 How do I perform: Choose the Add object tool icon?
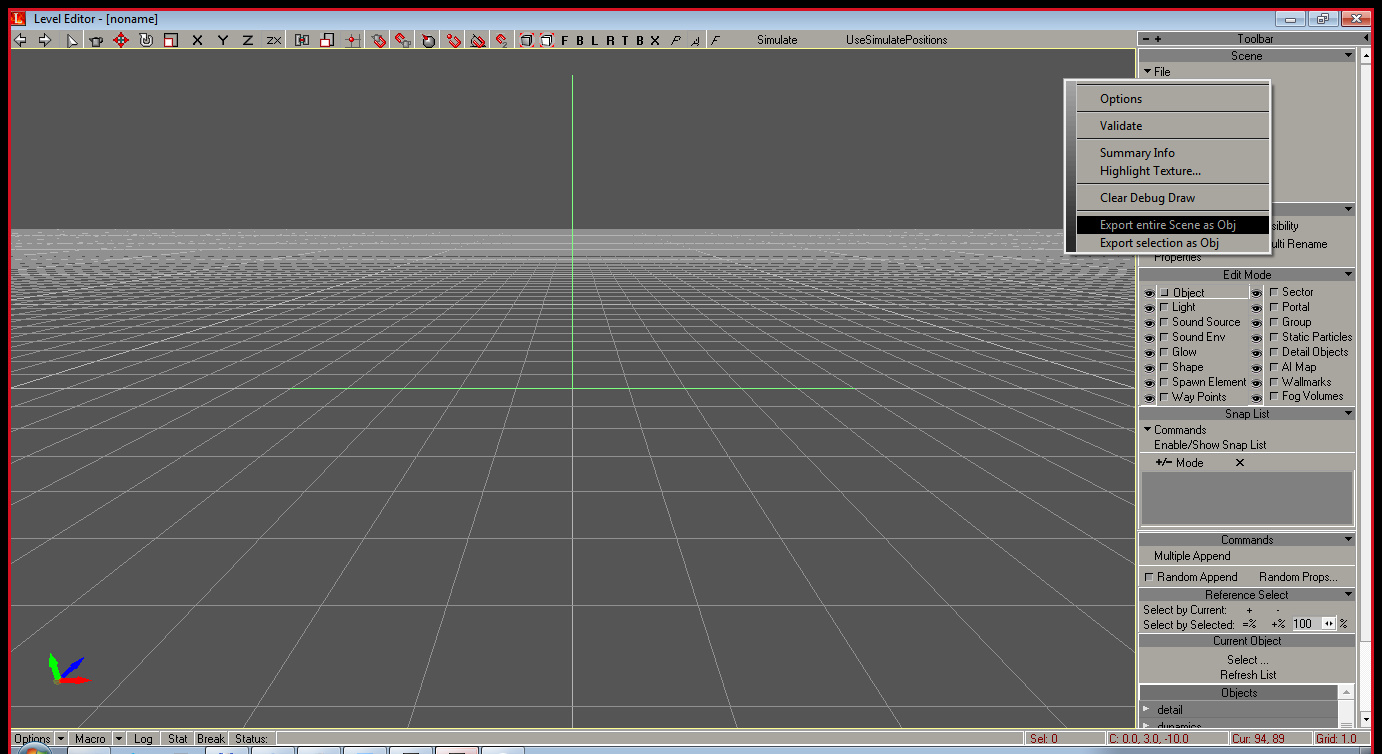pyautogui.click(x=96, y=40)
